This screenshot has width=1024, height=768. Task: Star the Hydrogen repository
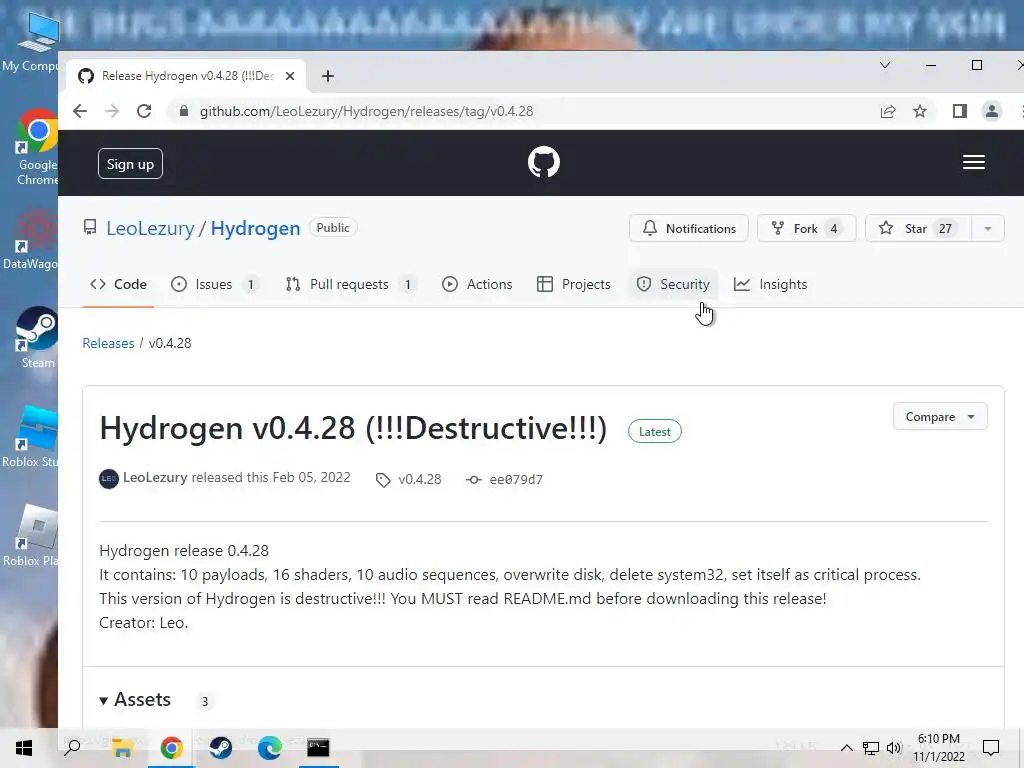[918, 229]
